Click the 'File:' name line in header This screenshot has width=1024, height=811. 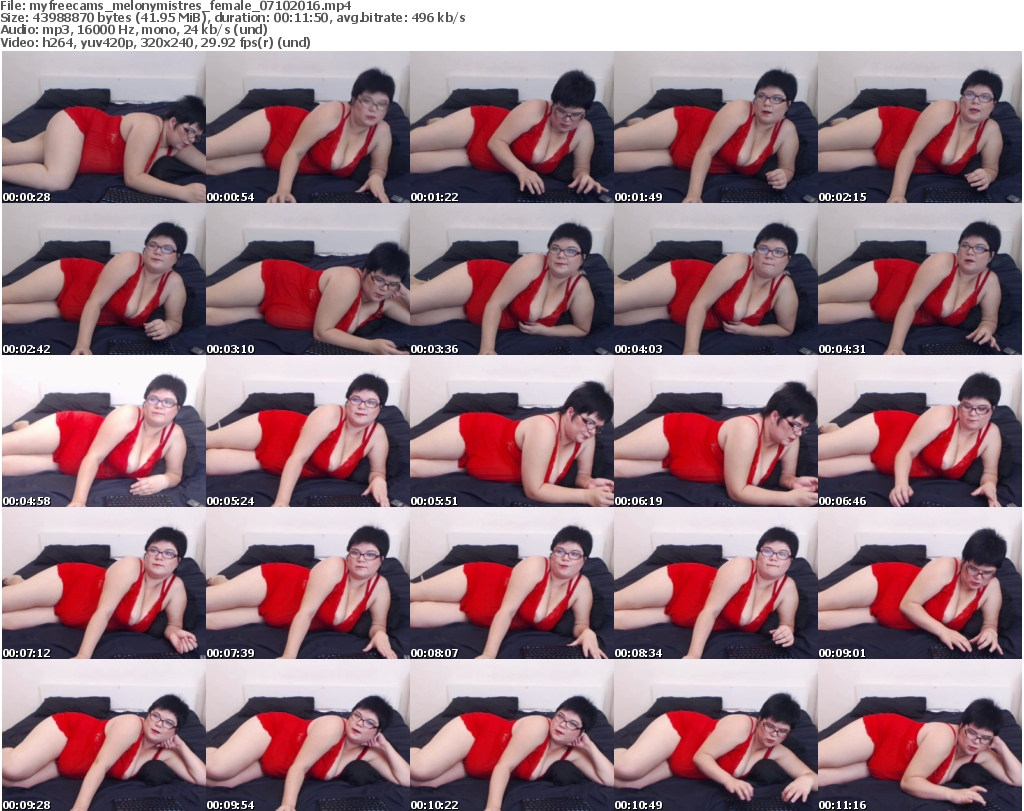click(x=176, y=6)
